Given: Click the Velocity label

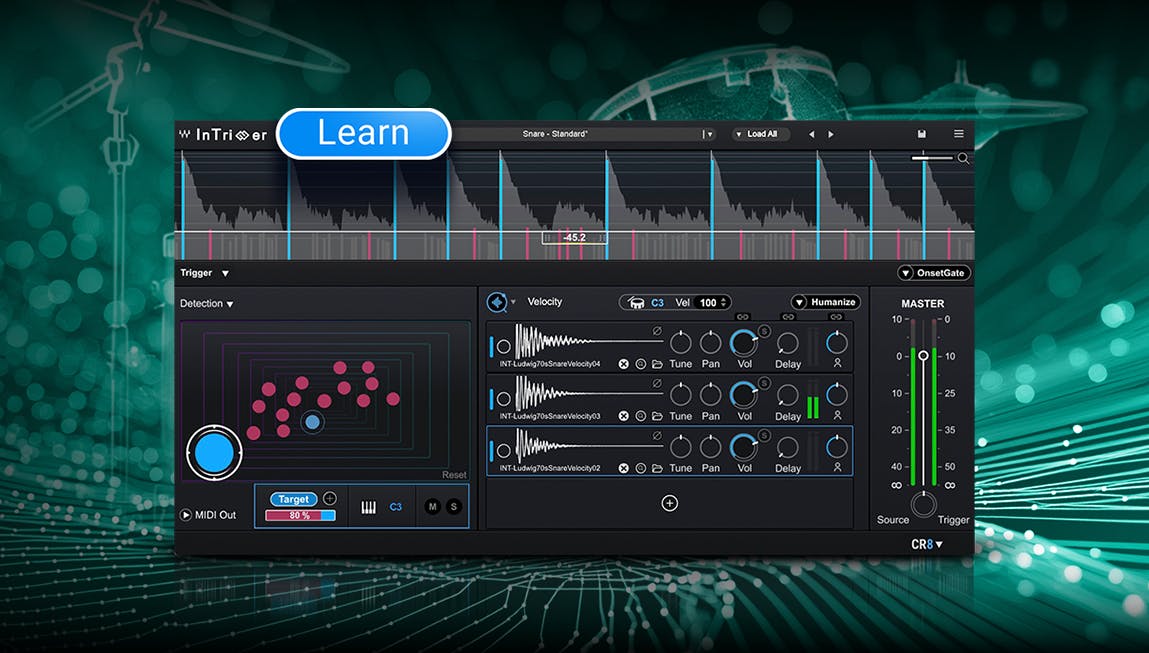Looking at the screenshot, I should 544,302.
